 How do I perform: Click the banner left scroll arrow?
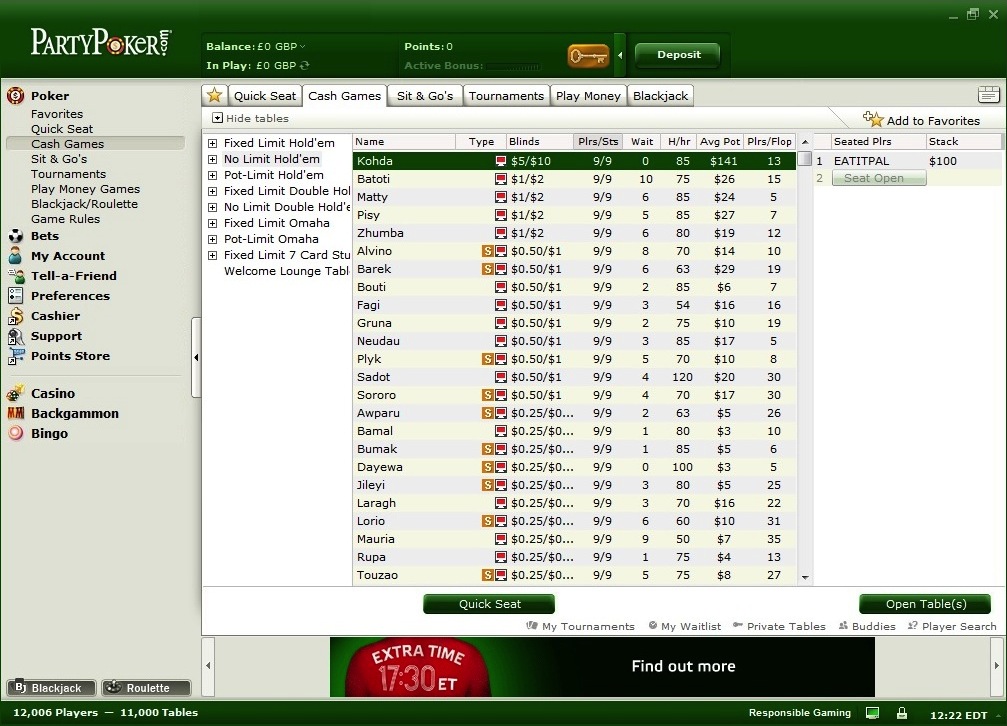pos(208,666)
